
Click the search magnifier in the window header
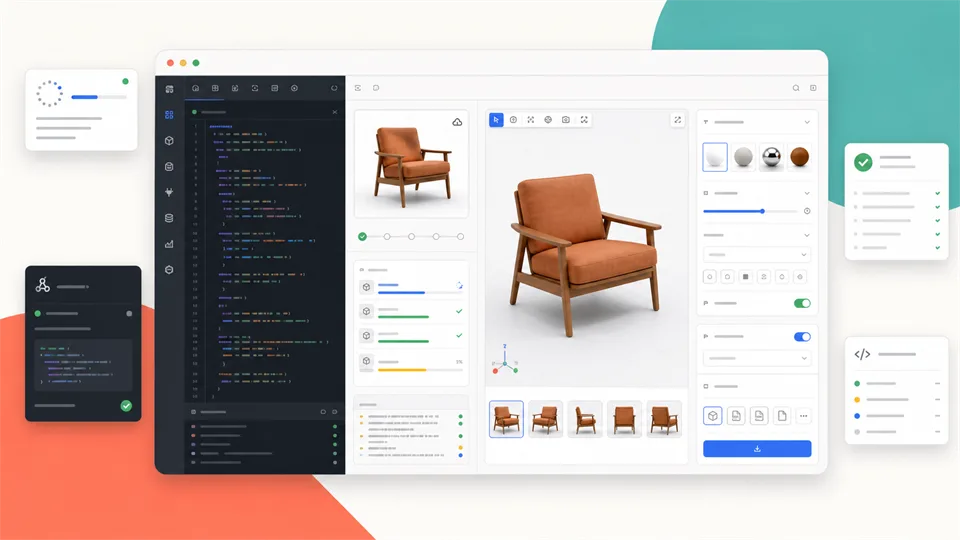tap(796, 88)
